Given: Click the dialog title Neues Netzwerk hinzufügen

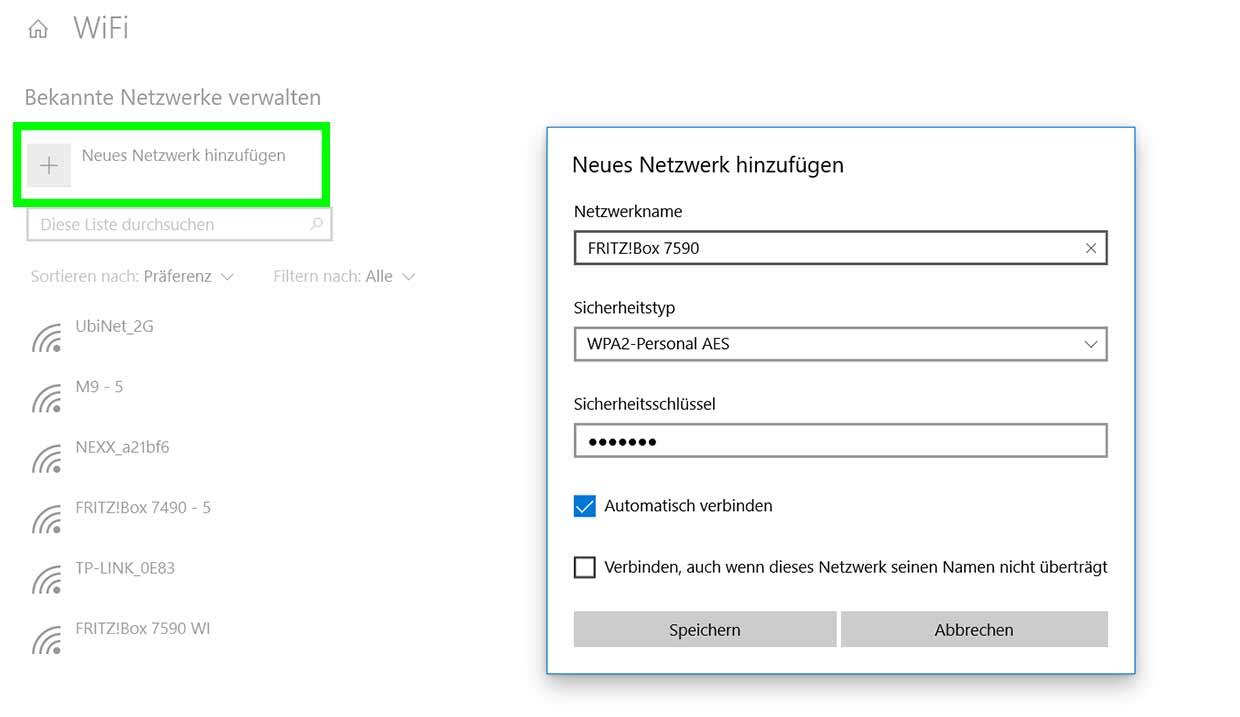Looking at the screenshot, I should [x=708, y=165].
